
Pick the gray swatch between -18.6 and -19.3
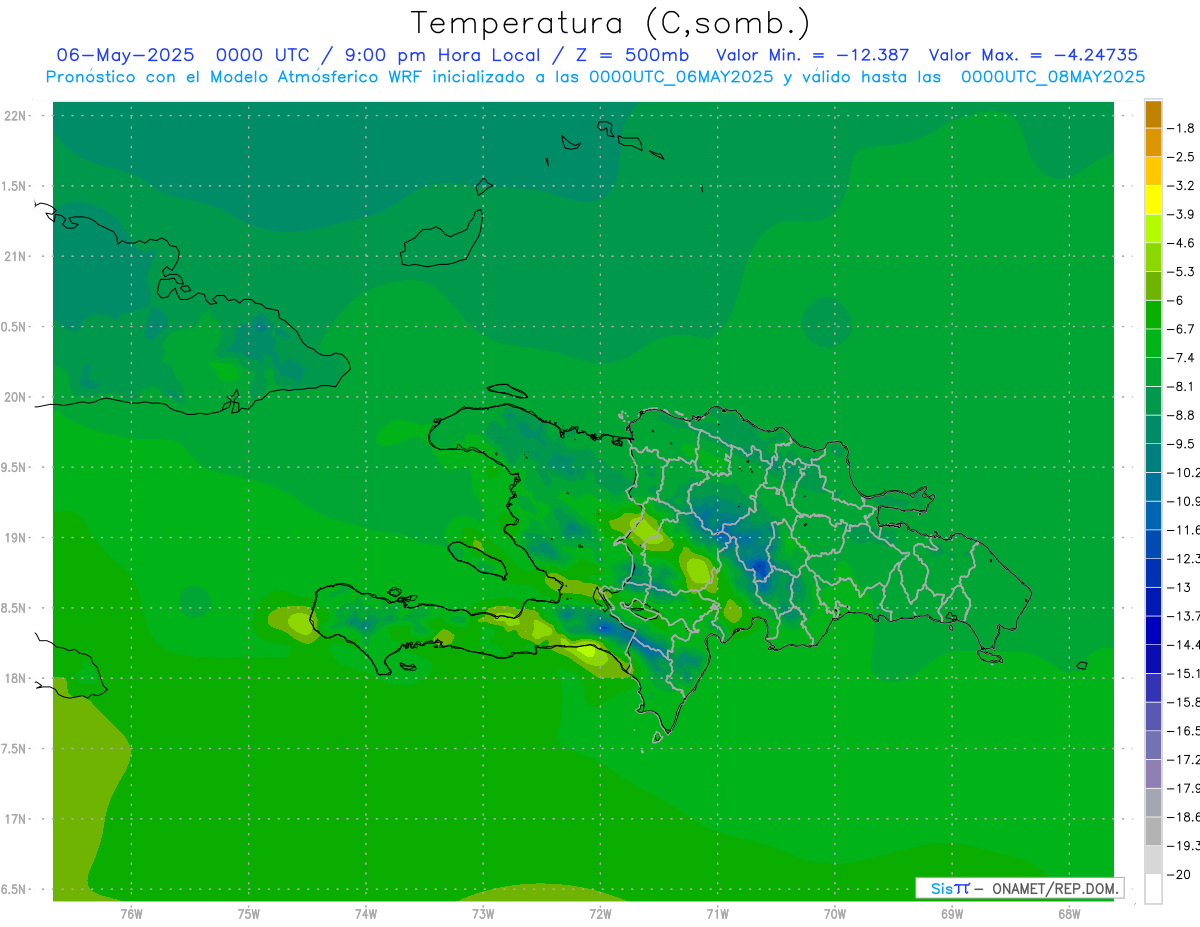pos(1153,831)
